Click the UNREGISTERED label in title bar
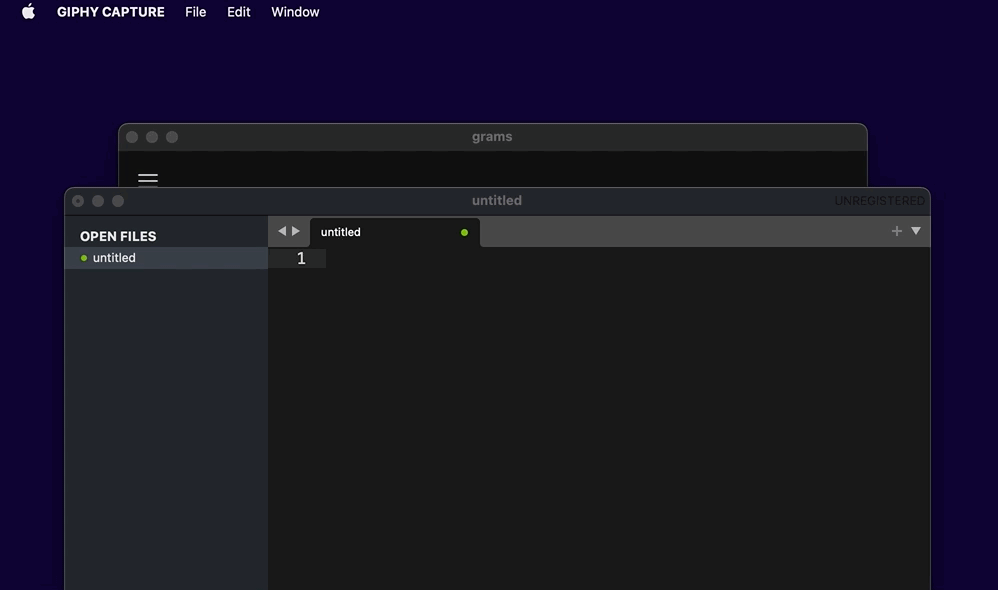998x590 pixels. pyautogui.click(x=880, y=201)
